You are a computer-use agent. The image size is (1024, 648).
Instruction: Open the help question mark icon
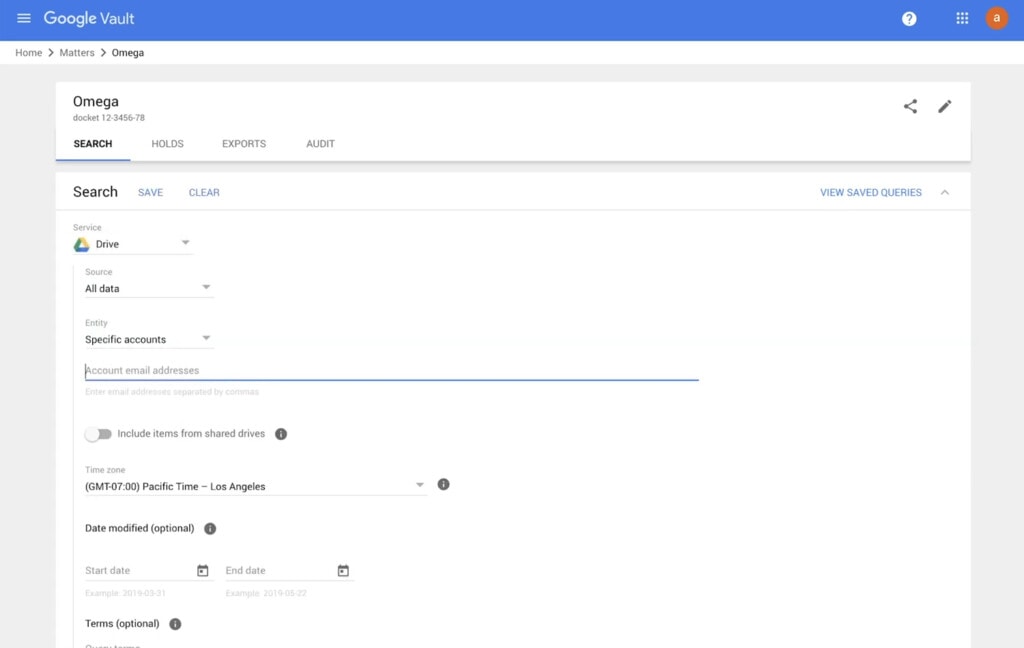pyautogui.click(x=909, y=19)
